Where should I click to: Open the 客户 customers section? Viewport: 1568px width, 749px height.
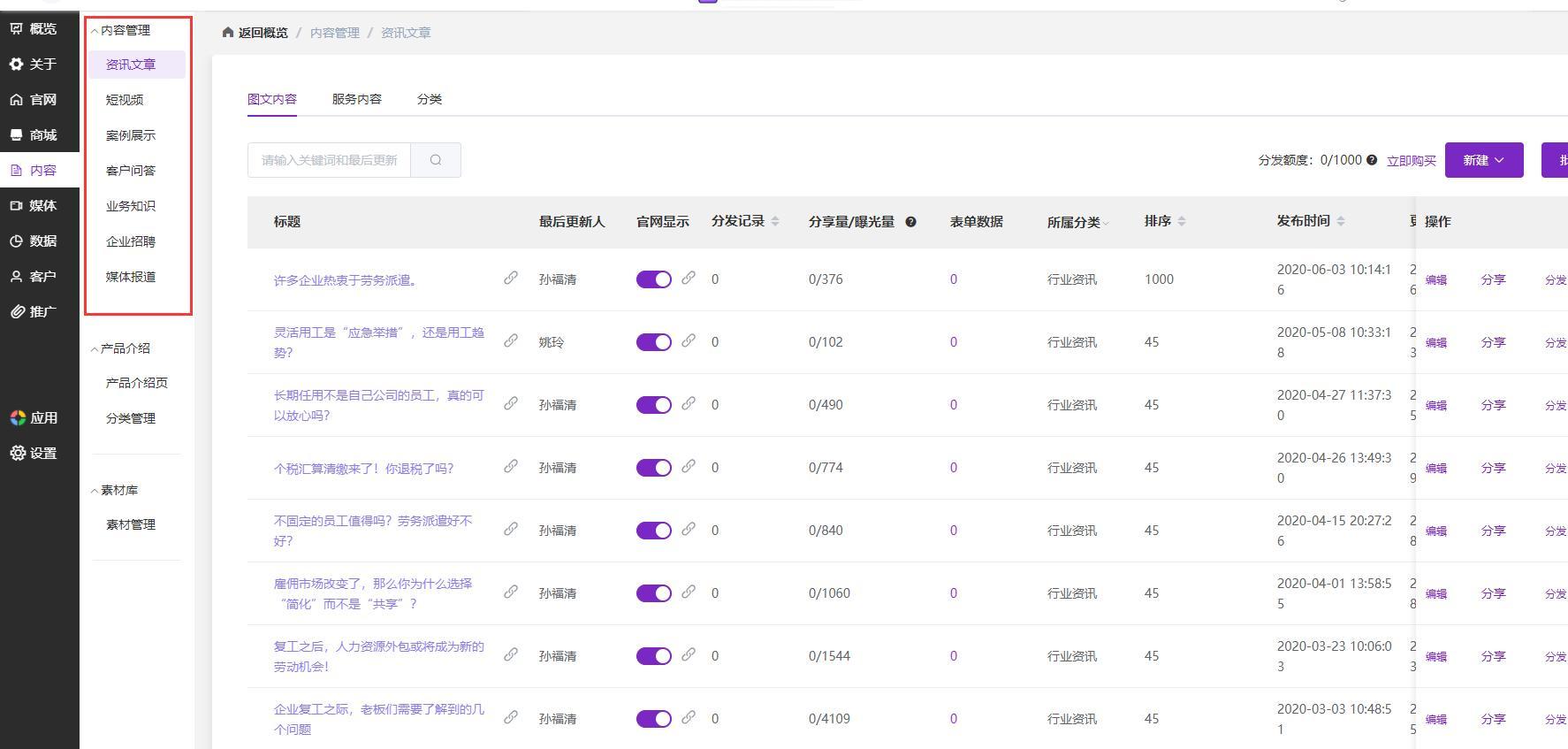[34, 277]
